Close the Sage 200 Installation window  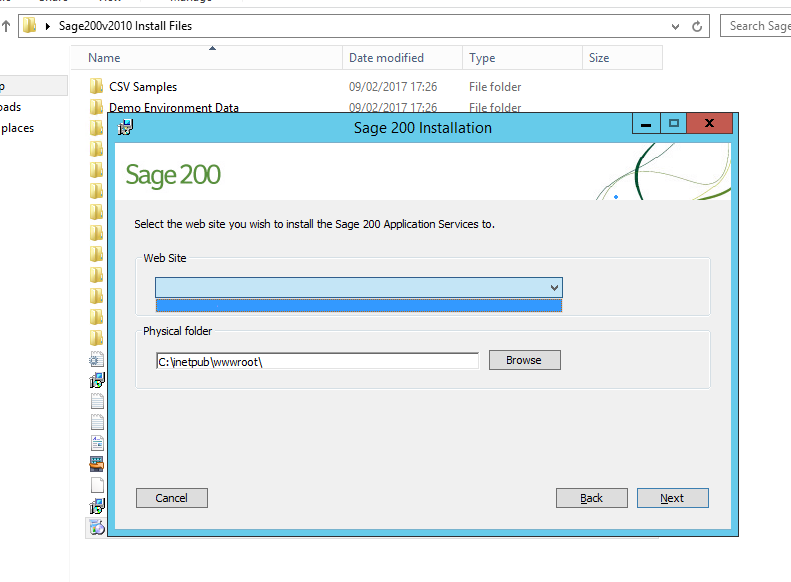[709, 124]
